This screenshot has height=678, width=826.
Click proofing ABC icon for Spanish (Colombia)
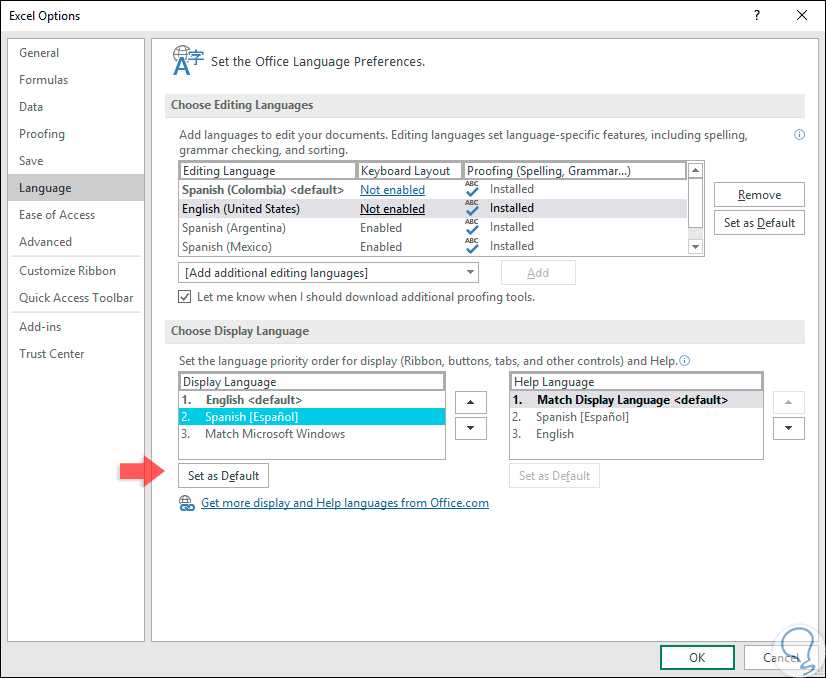tap(472, 189)
